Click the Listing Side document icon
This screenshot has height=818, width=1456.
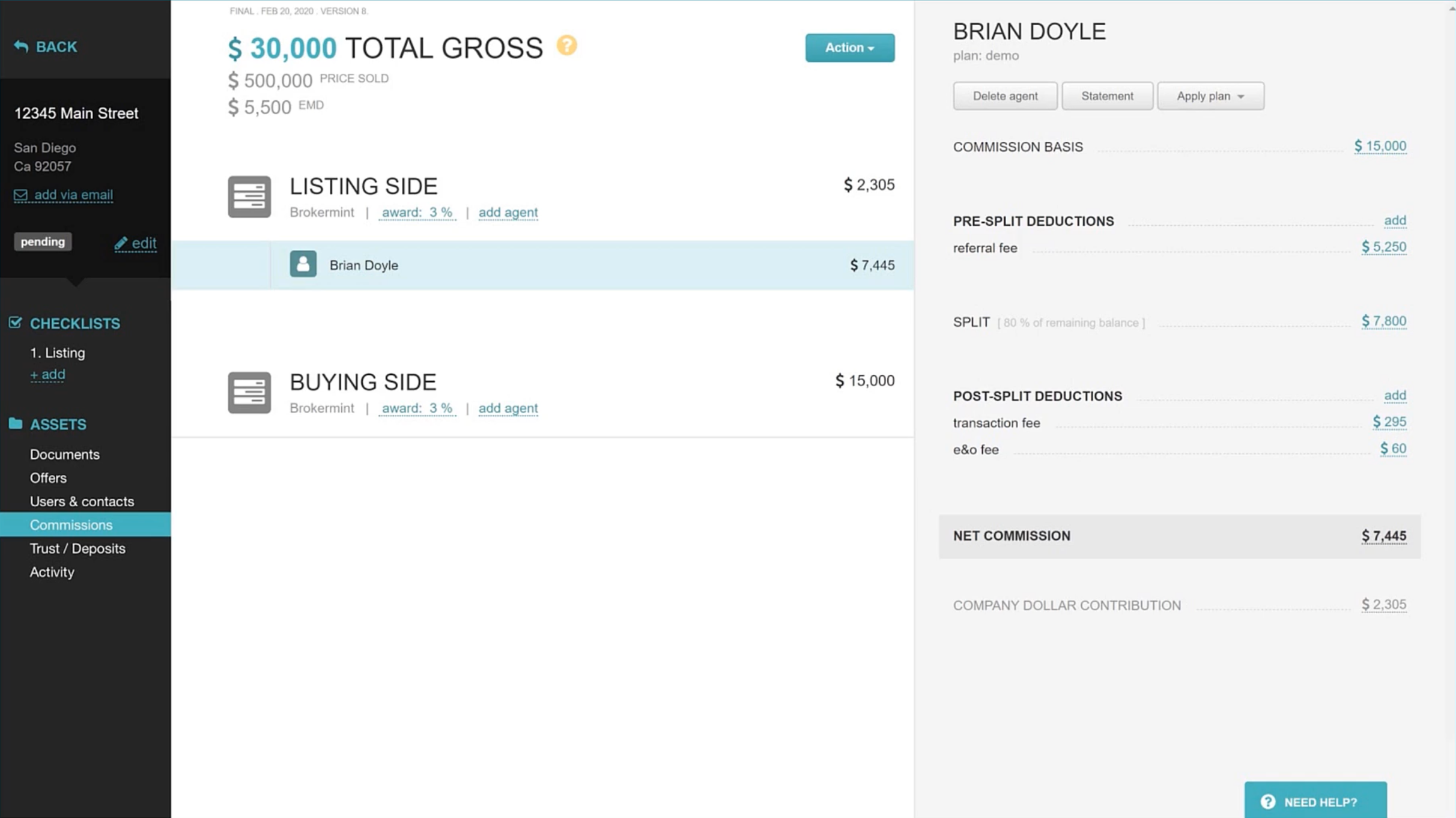tap(249, 196)
